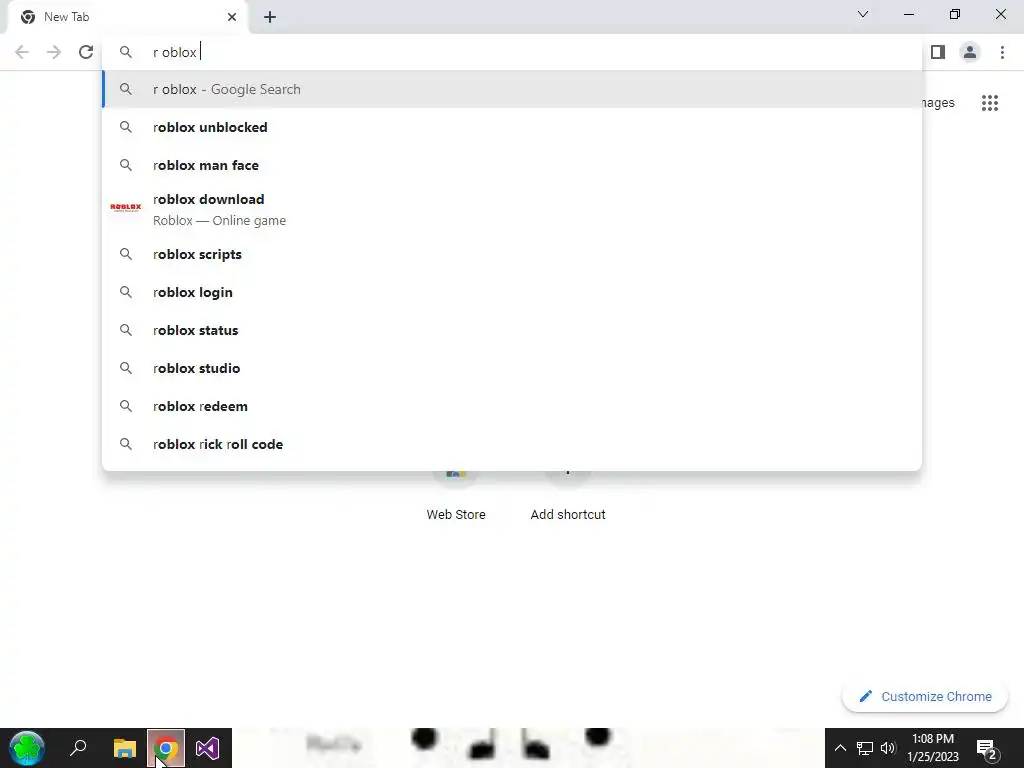The width and height of the screenshot is (1024, 768).
Task: Choose the 'roblox man face' suggestion
Action: pyautogui.click(x=512, y=165)
